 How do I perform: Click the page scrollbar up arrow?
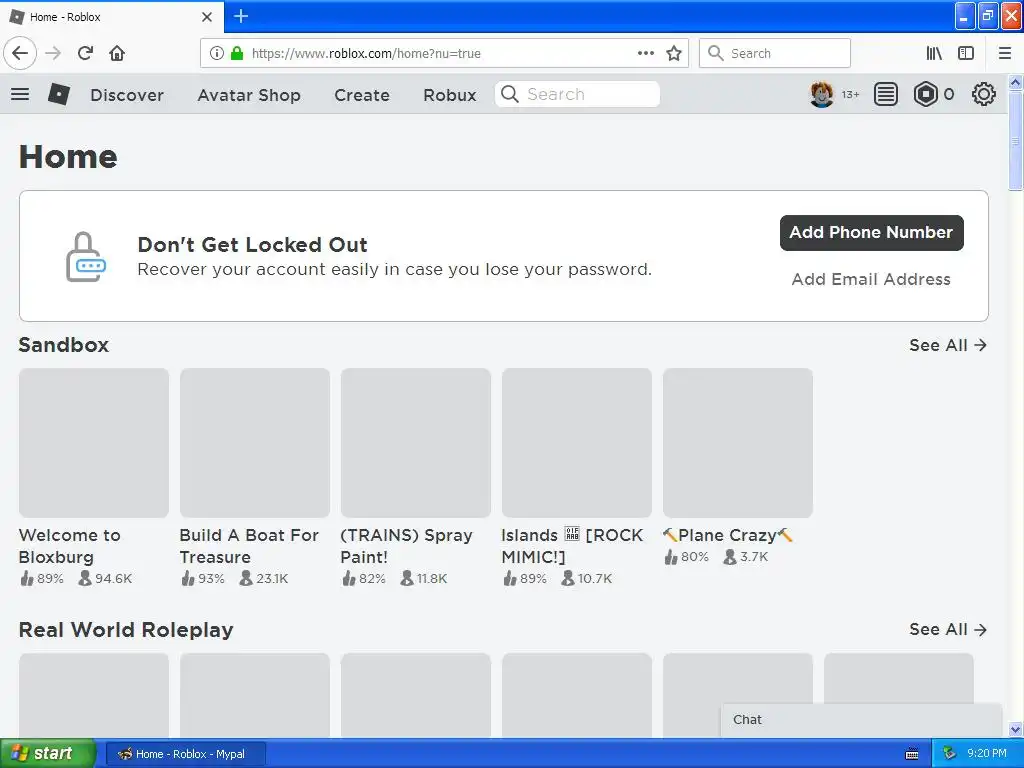(x=1015, y=82)
